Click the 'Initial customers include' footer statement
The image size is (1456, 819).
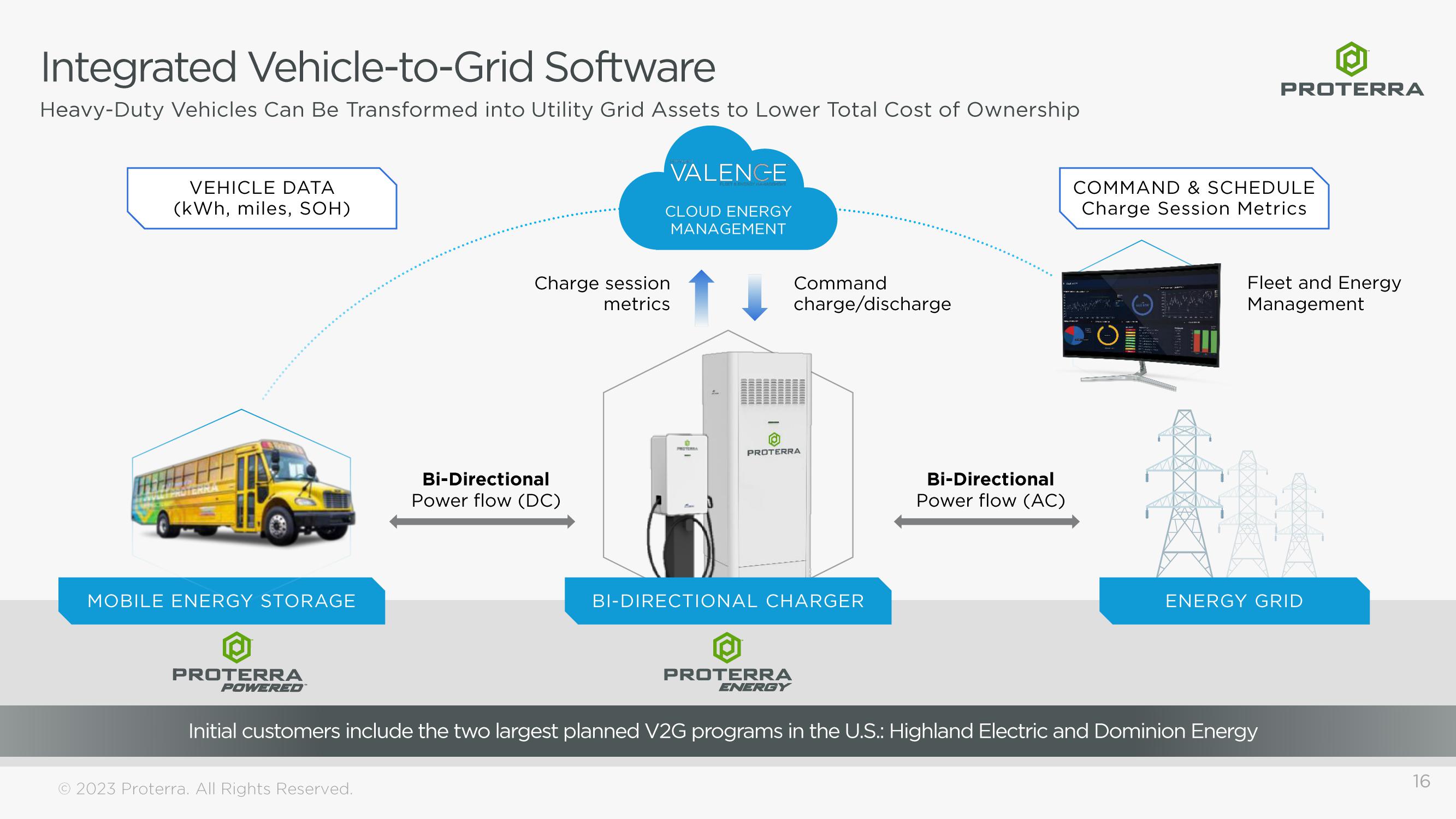[723, 732]
